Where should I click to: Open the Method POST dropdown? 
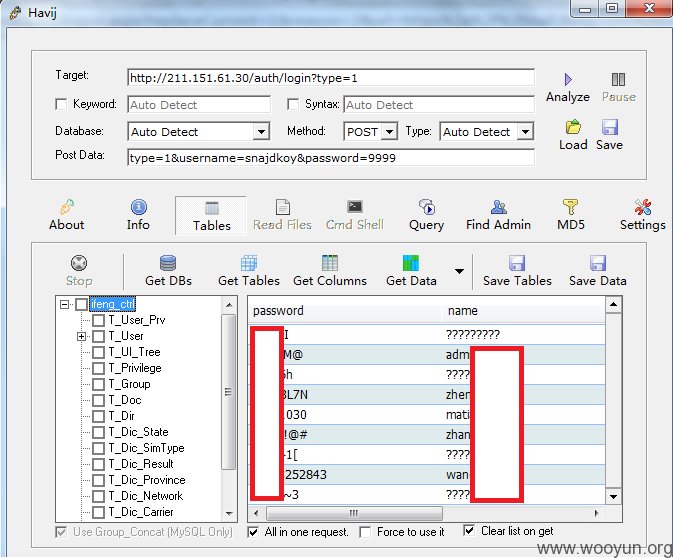pos(389,131)
